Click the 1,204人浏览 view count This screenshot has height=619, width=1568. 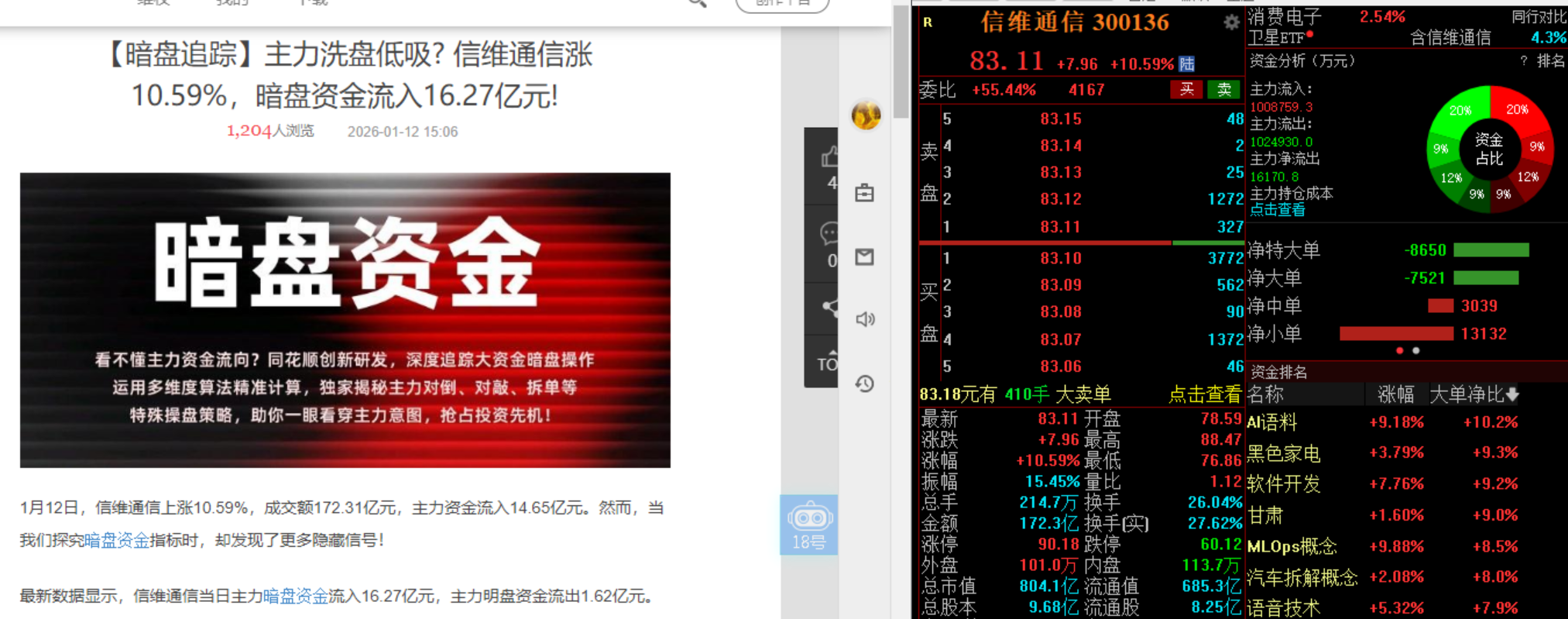point(269,131)
